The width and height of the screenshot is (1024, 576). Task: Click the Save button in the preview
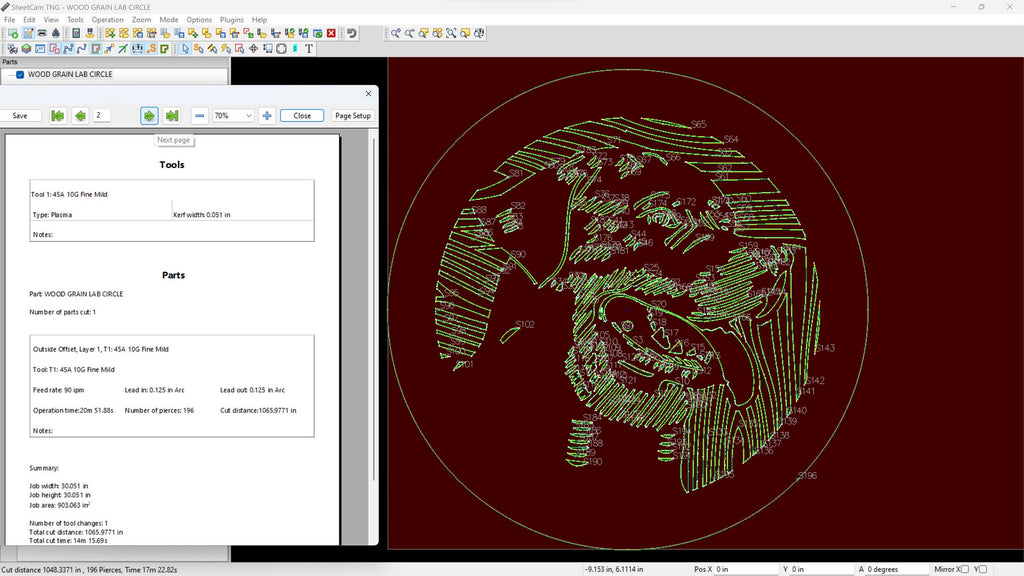pyautogui.click(x=20, y=116)
